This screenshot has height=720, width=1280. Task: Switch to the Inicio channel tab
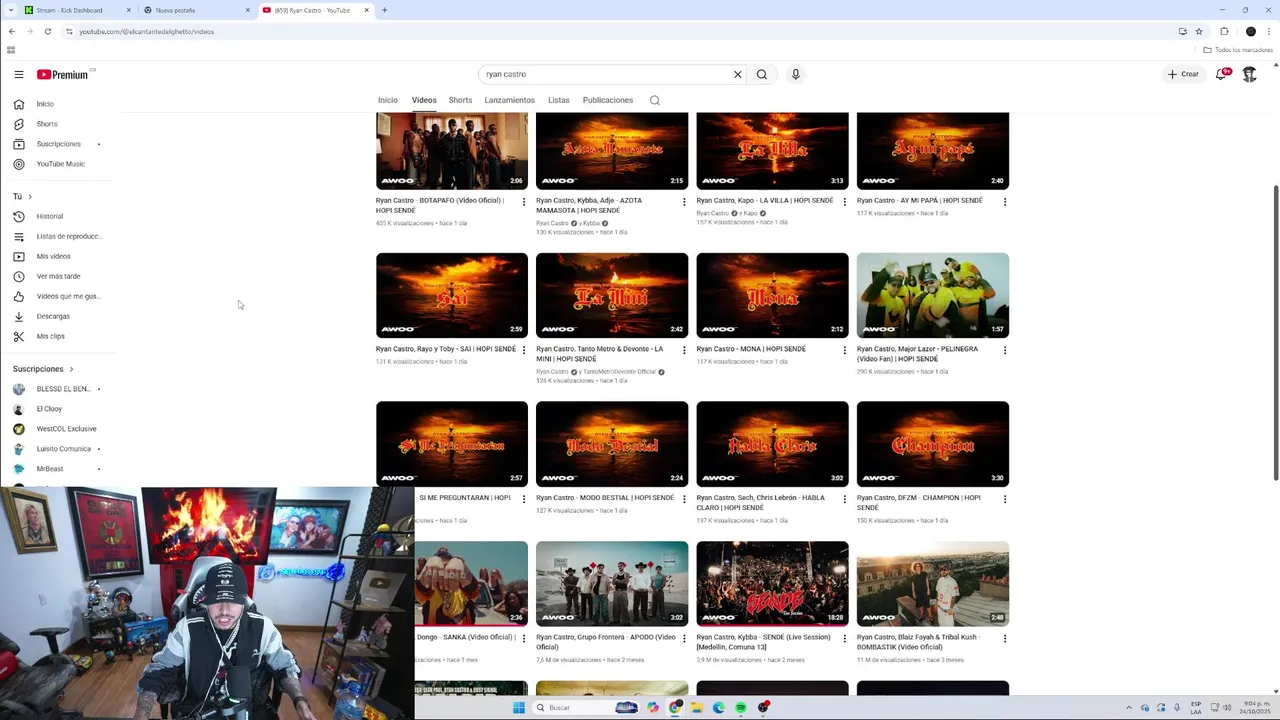click(x=388, y=100)
